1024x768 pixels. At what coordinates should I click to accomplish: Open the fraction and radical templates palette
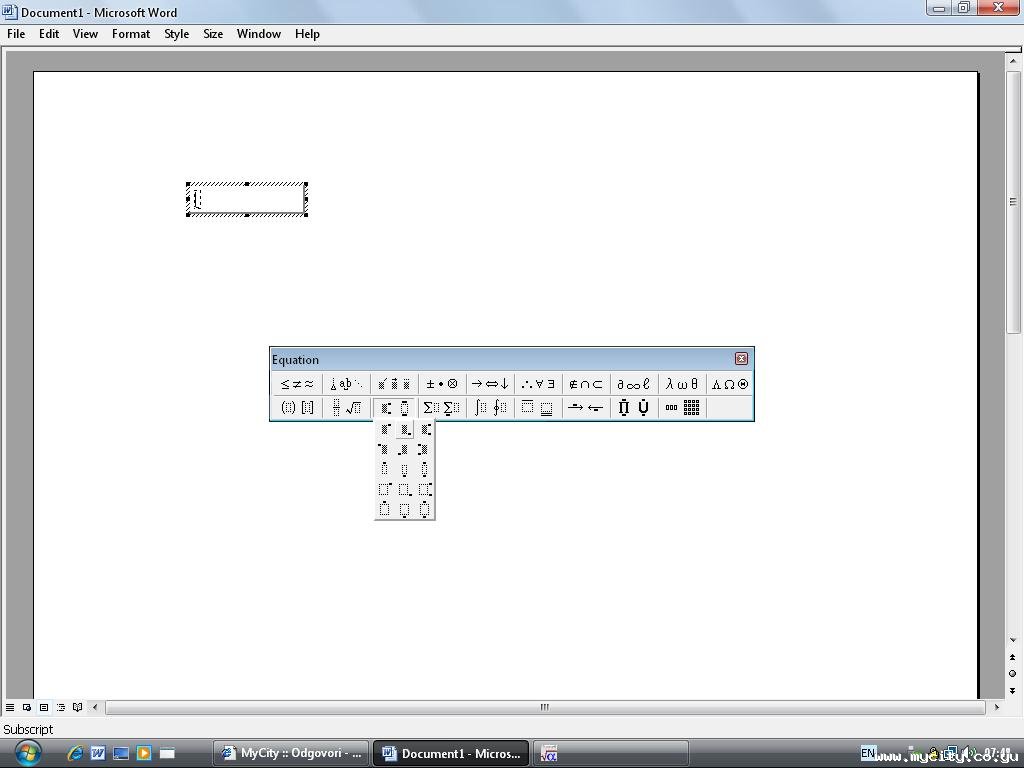346,408
